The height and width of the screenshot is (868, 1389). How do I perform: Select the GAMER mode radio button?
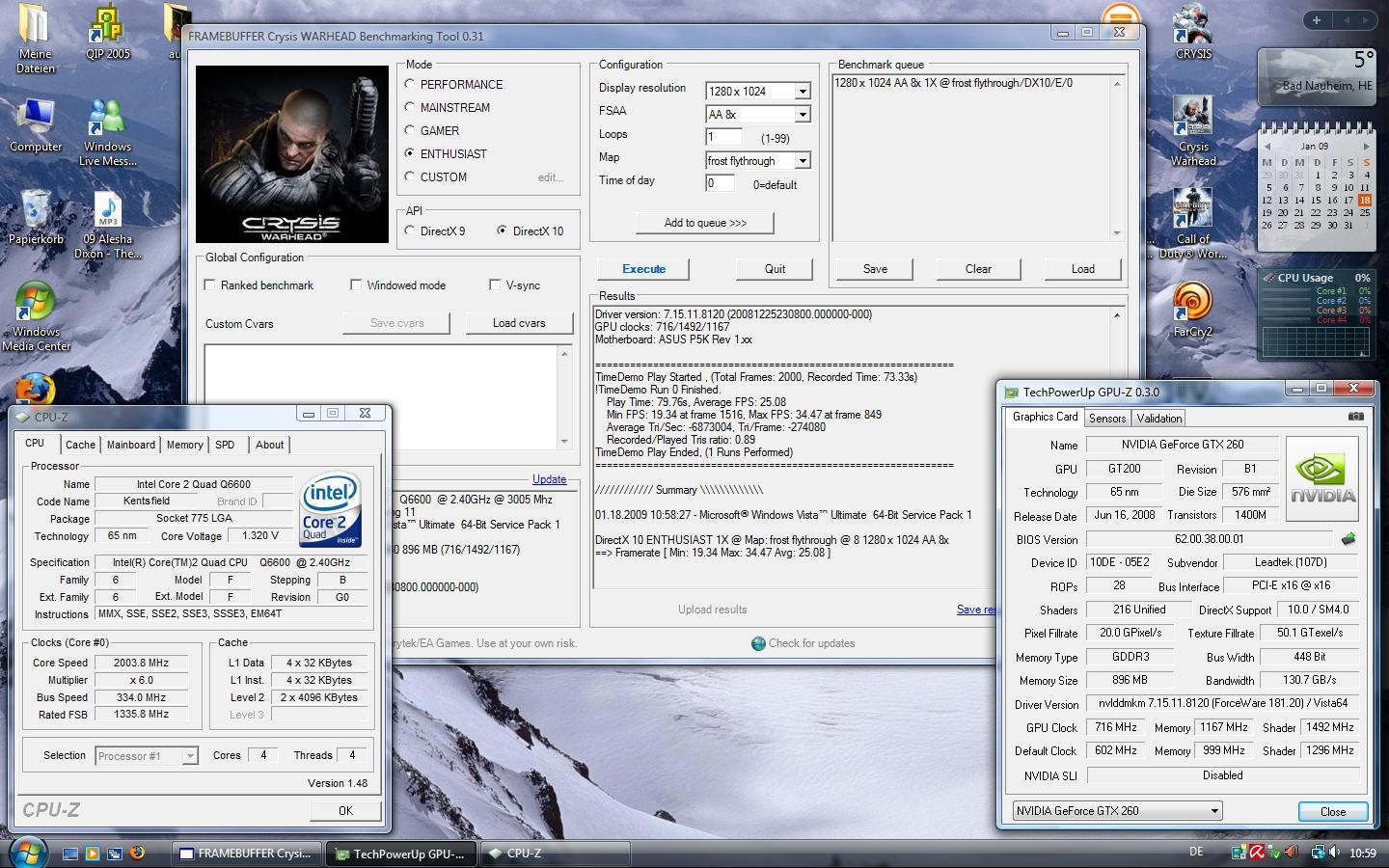tap(410, 130)
